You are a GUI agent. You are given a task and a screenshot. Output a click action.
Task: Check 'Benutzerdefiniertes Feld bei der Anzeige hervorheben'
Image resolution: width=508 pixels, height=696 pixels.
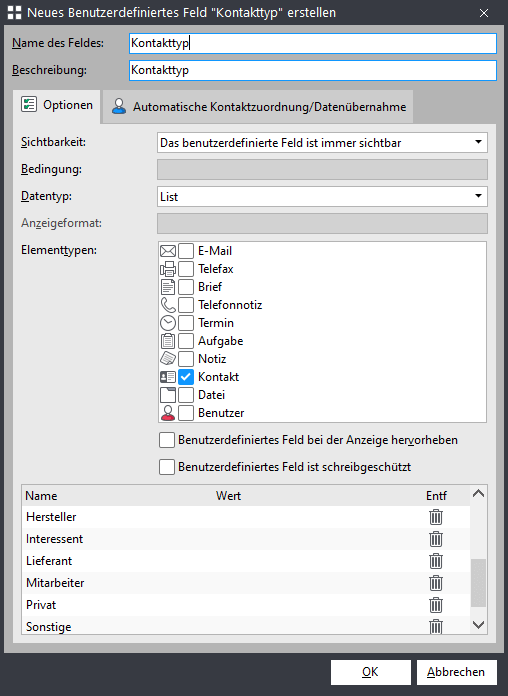[167, 440]
